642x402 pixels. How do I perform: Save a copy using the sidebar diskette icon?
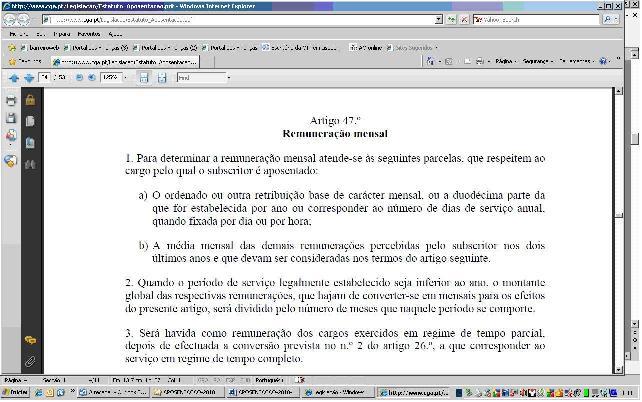coord(11,118)
